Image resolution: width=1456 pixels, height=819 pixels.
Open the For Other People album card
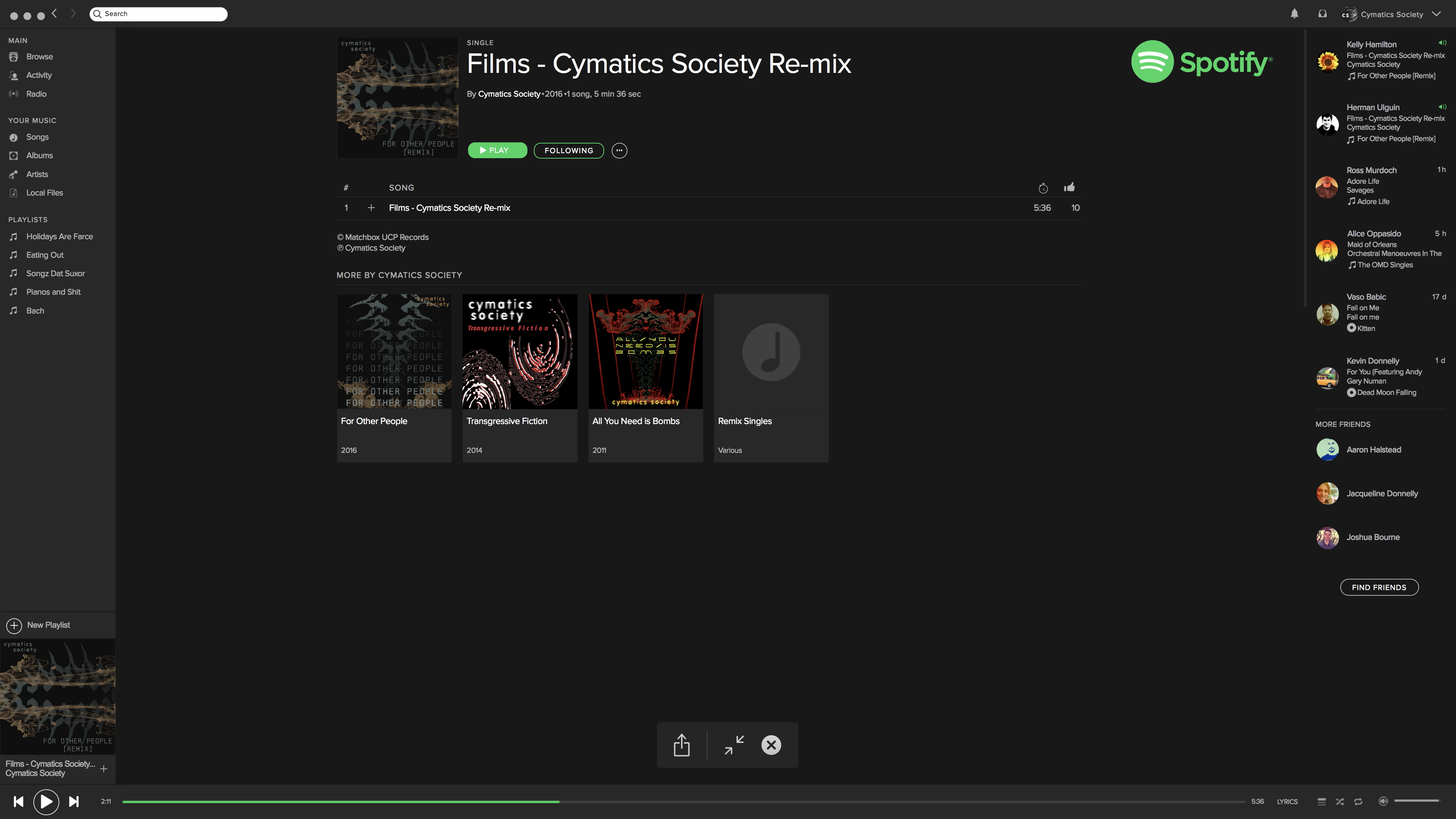[395, 378]
